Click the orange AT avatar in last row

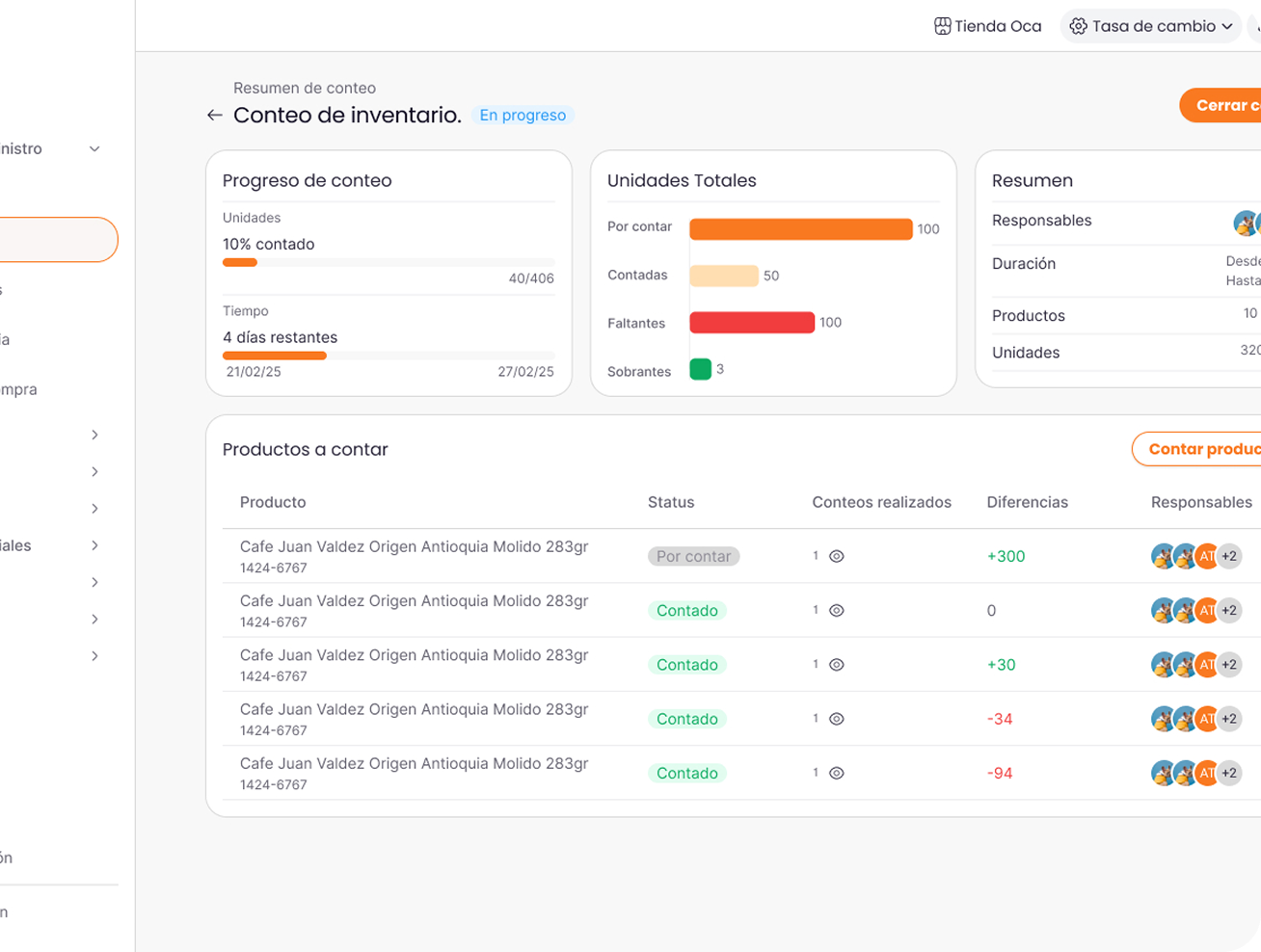tap(1207, 773)
